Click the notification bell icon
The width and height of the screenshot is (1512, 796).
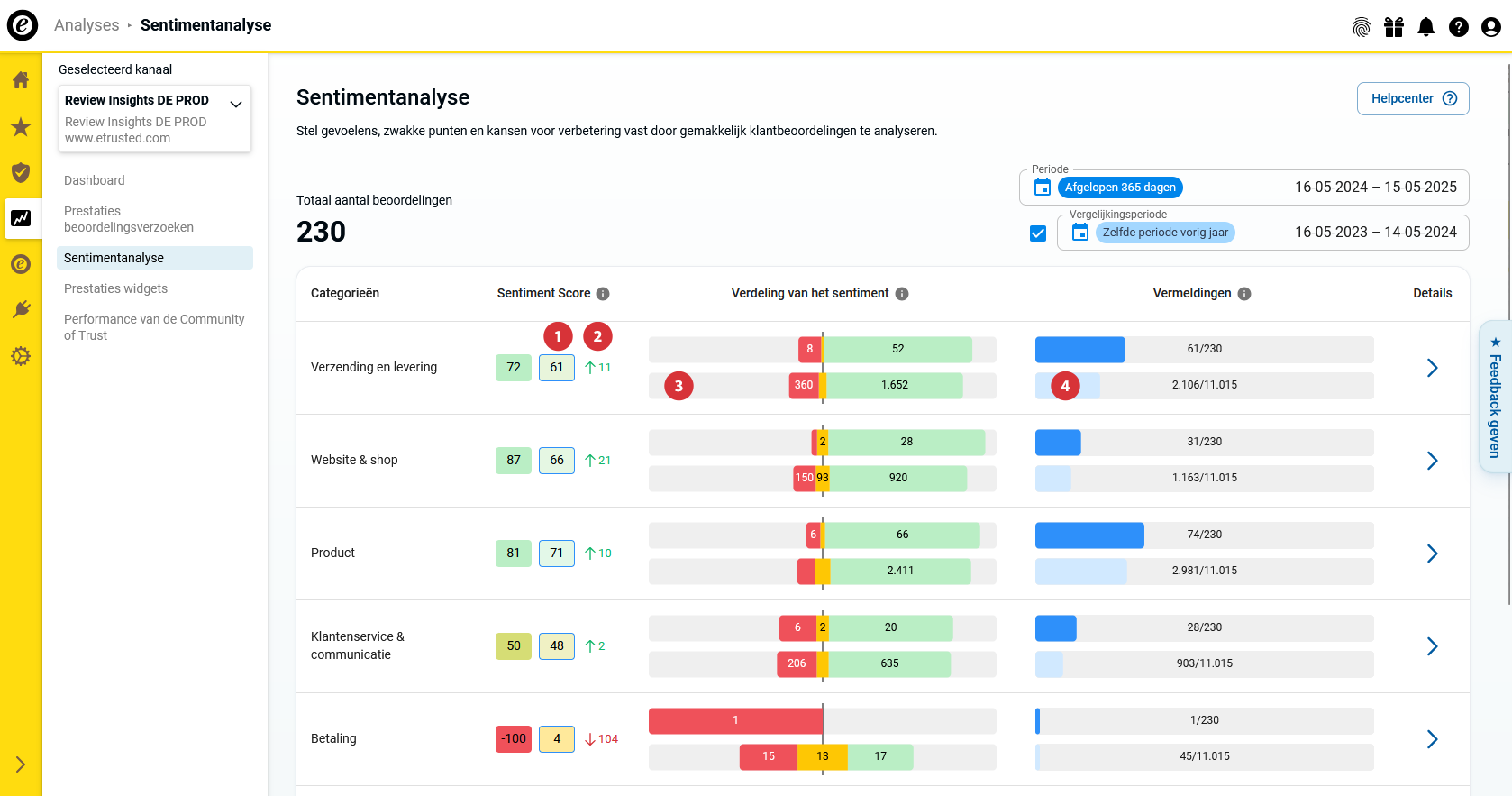click(1426, 27)
